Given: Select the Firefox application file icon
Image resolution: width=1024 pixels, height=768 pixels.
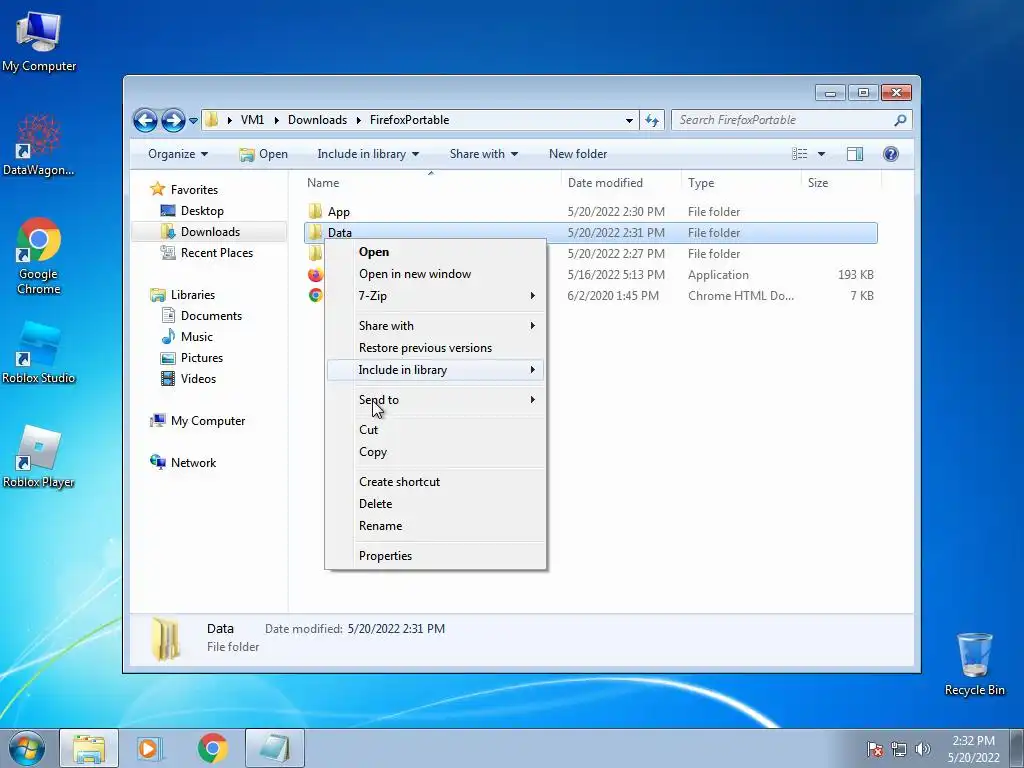Looking at the screenshot, I should (x=315, y=274).
